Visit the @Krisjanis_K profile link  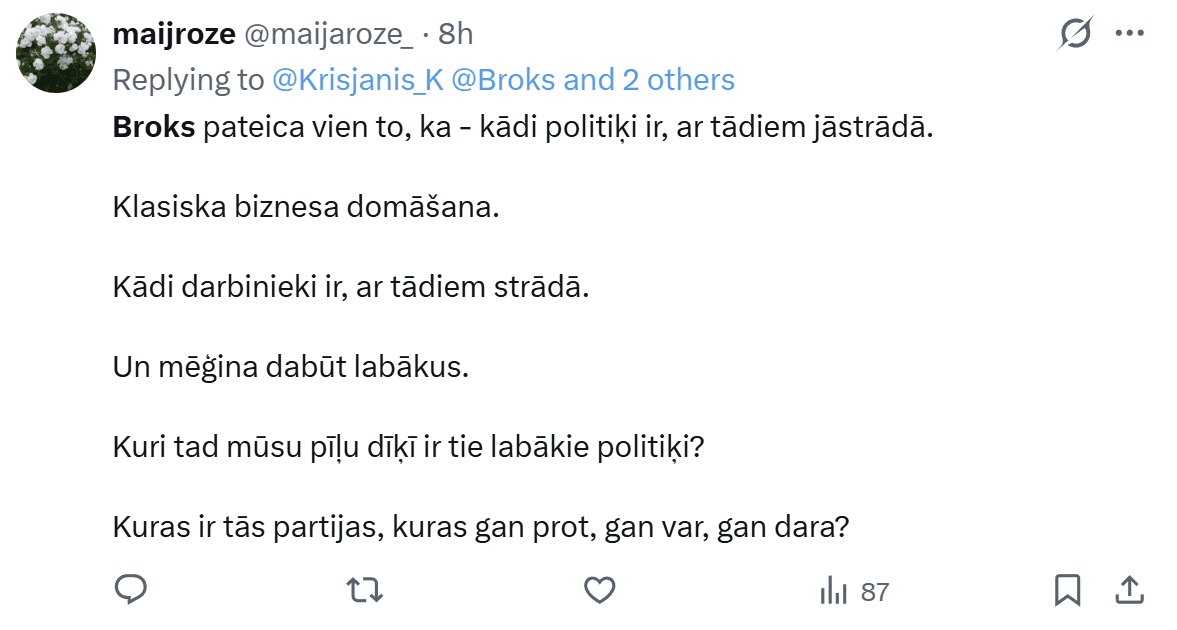coord(357,80)
